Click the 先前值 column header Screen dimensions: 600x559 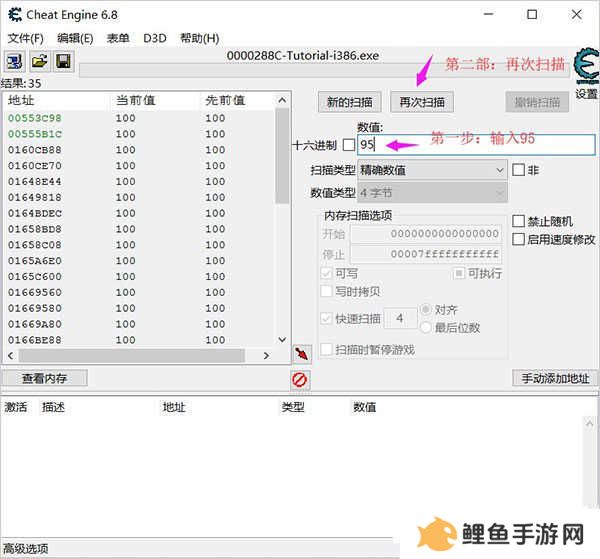225,100
